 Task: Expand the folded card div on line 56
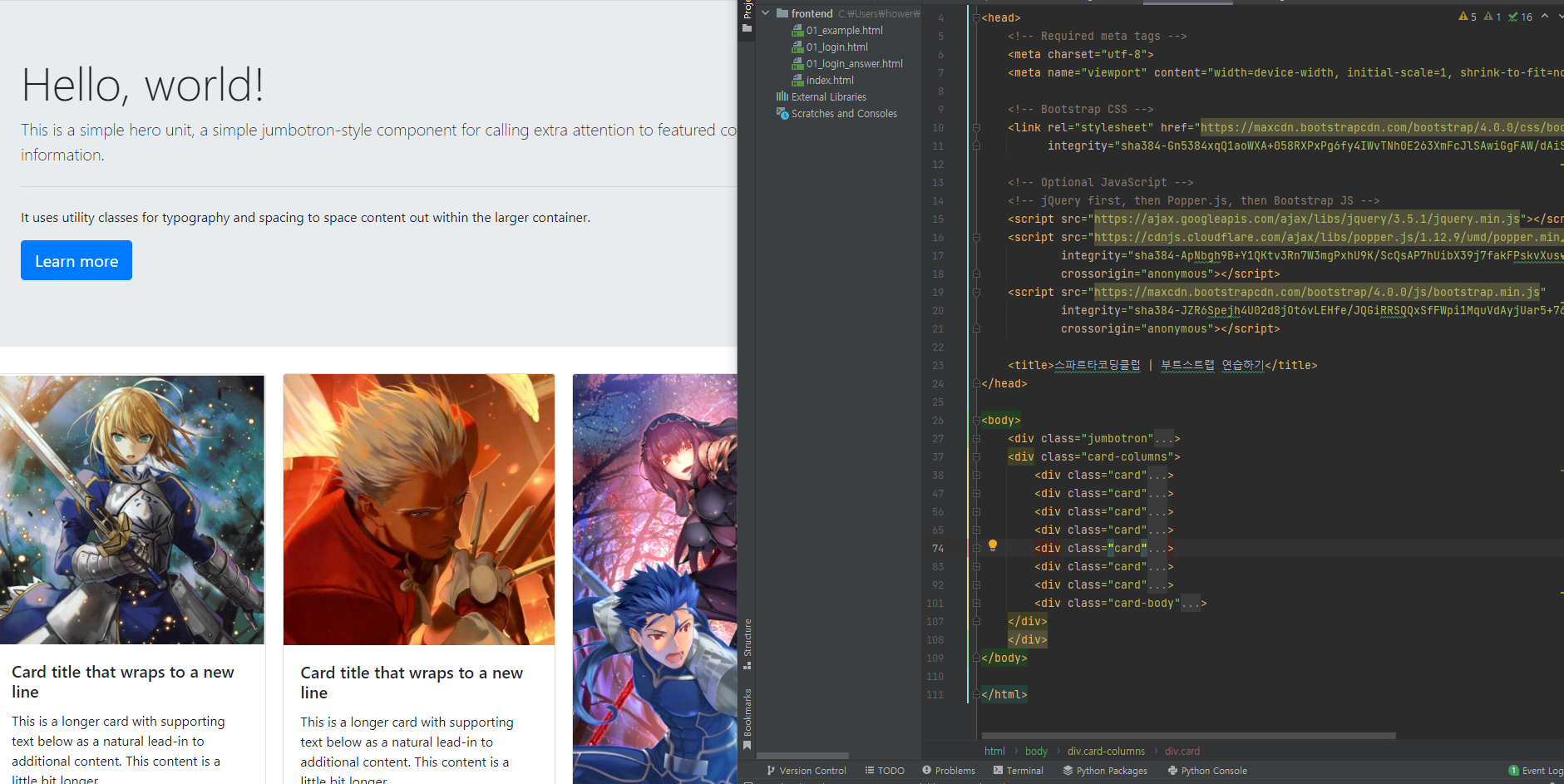[x=976, y=511]
